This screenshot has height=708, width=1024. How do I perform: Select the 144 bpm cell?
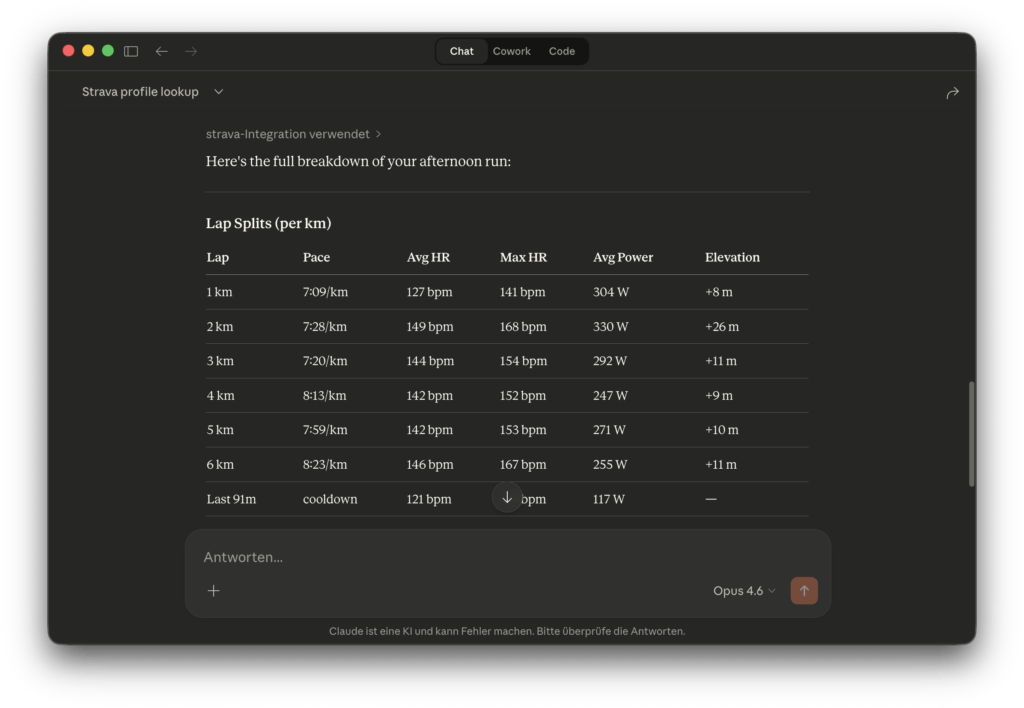tap(430, 361)
